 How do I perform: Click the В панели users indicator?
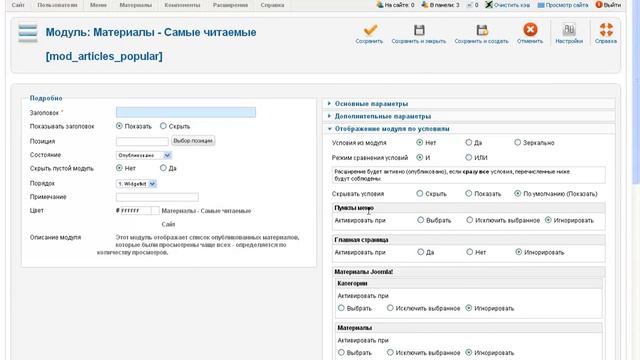(x=440, y=5)
